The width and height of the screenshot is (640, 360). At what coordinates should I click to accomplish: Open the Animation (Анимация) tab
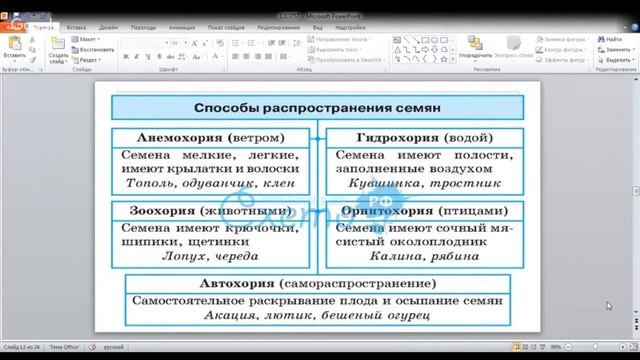pyautogui.click(x=182, y=27)
